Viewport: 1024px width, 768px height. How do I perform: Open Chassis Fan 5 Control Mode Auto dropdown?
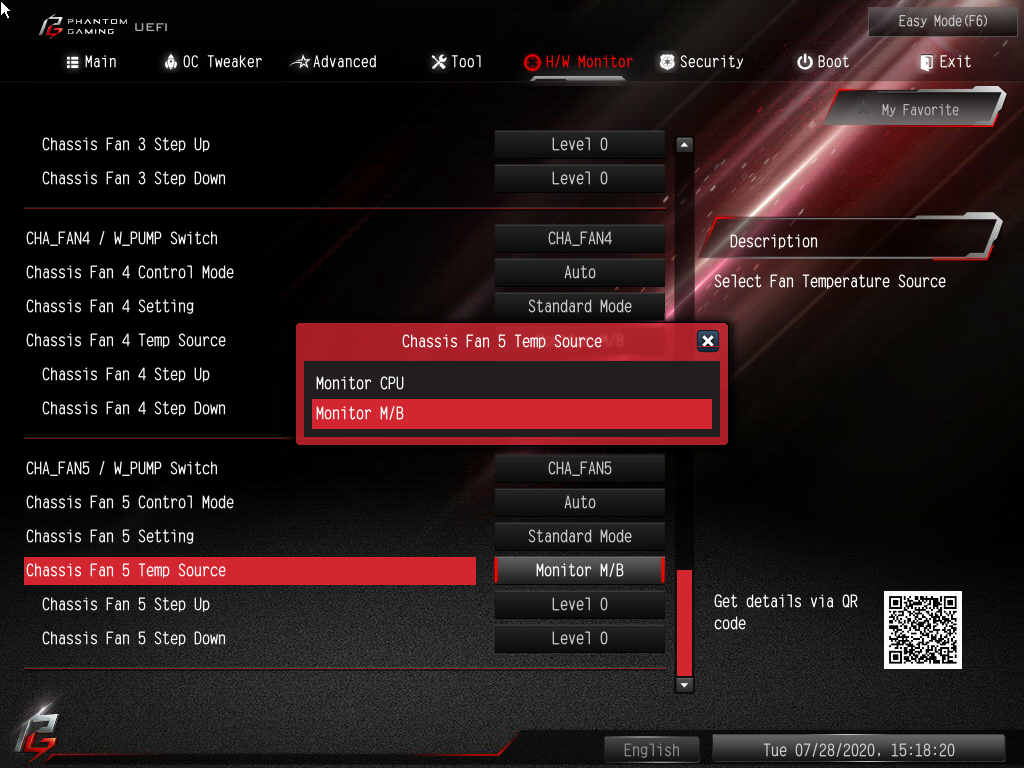[x=579, y=503]
